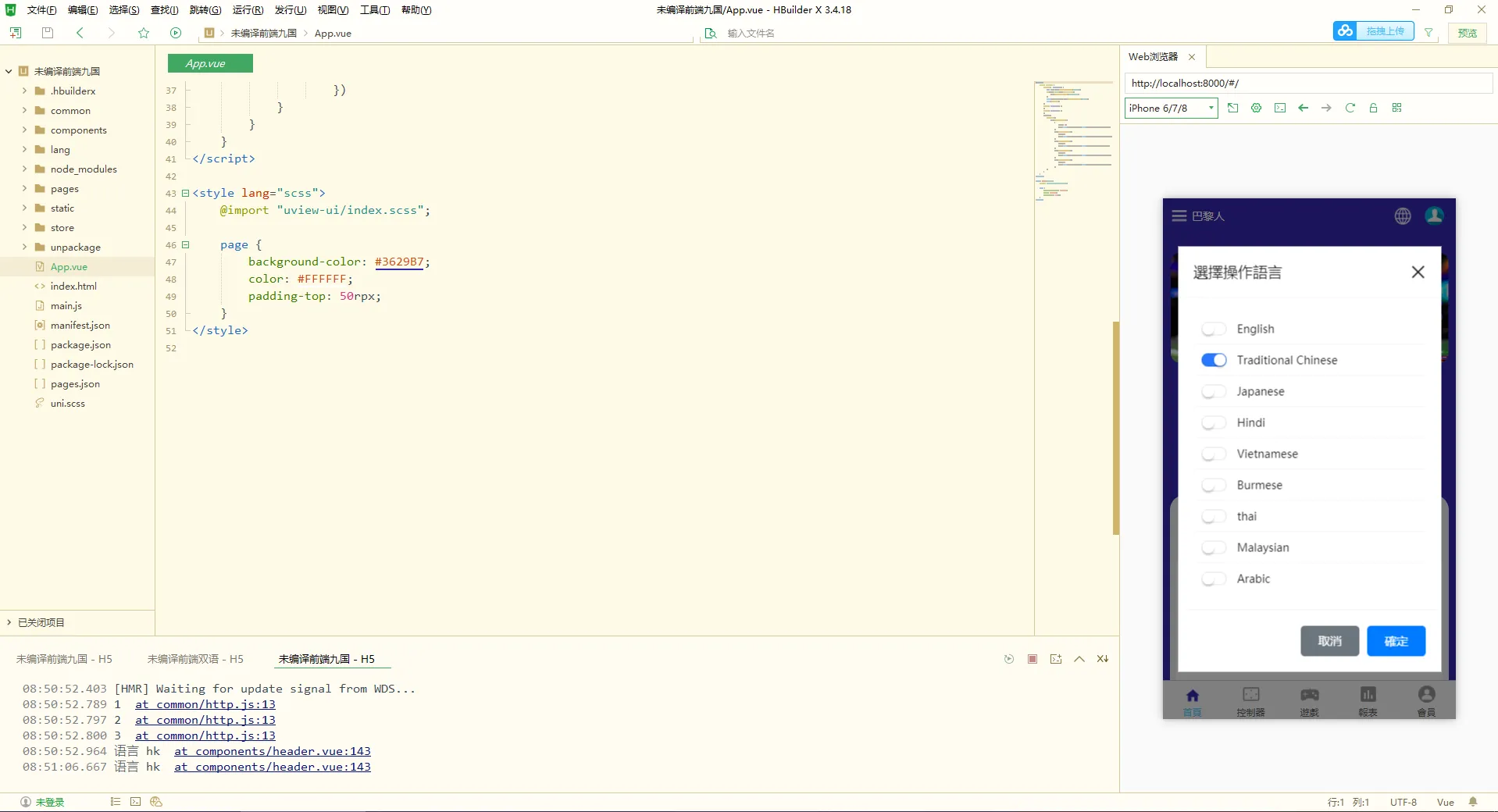Toggle the lock icon in browser toolbar
The width and height of the screenshot is (1498, 812).
(x=1373, y=108)
